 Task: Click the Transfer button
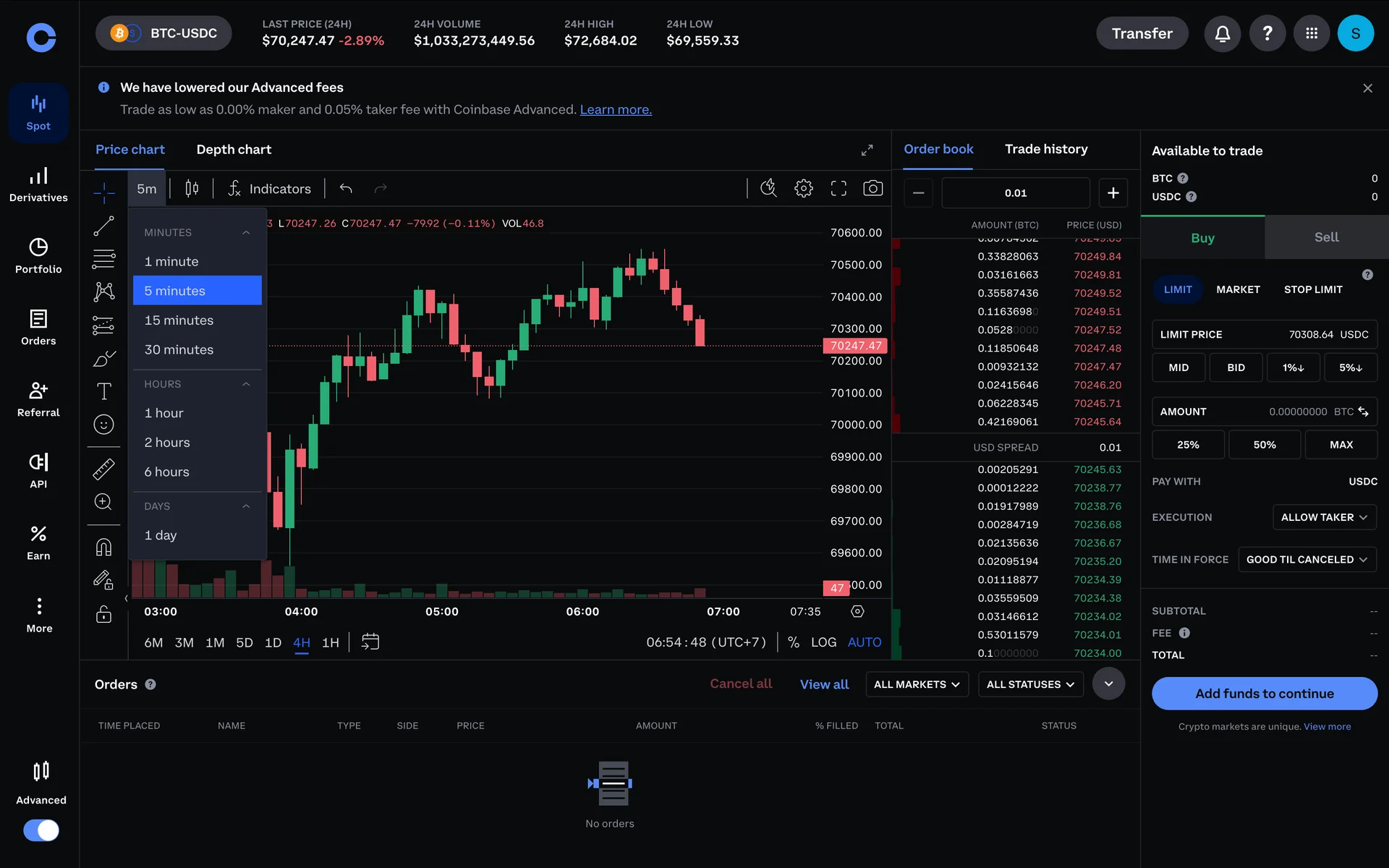(x=1142, y=33)
